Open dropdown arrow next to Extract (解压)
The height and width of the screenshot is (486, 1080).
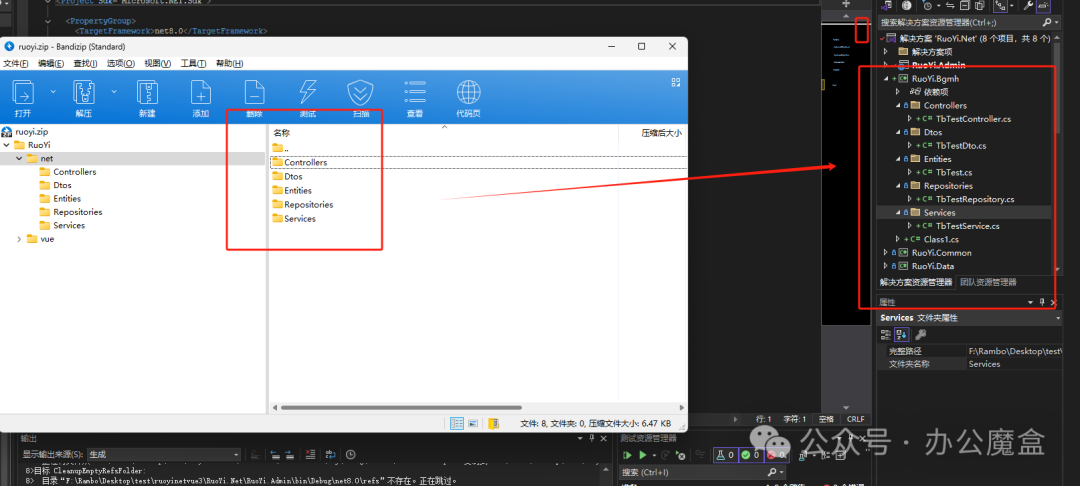(x=114, y=91)
